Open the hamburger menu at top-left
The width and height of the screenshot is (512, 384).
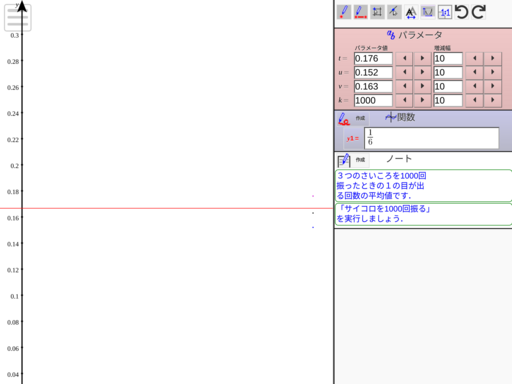pos(18,18)
